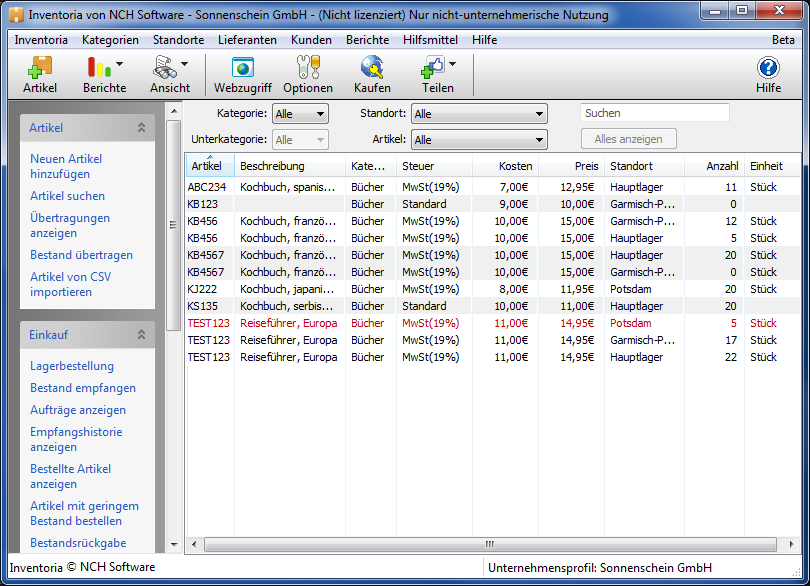Screen dimensions: 810x586
Task: Open Empfangshistorie anzeigen link
Action: 76,439
